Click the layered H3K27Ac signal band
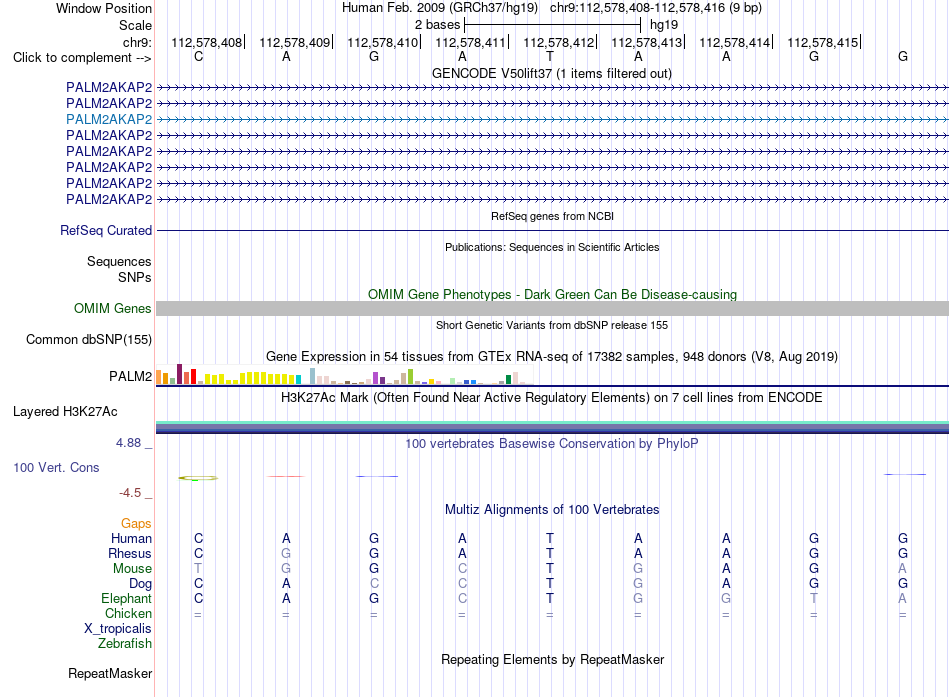This screenshot has height=697, width=950. [552, 427]
